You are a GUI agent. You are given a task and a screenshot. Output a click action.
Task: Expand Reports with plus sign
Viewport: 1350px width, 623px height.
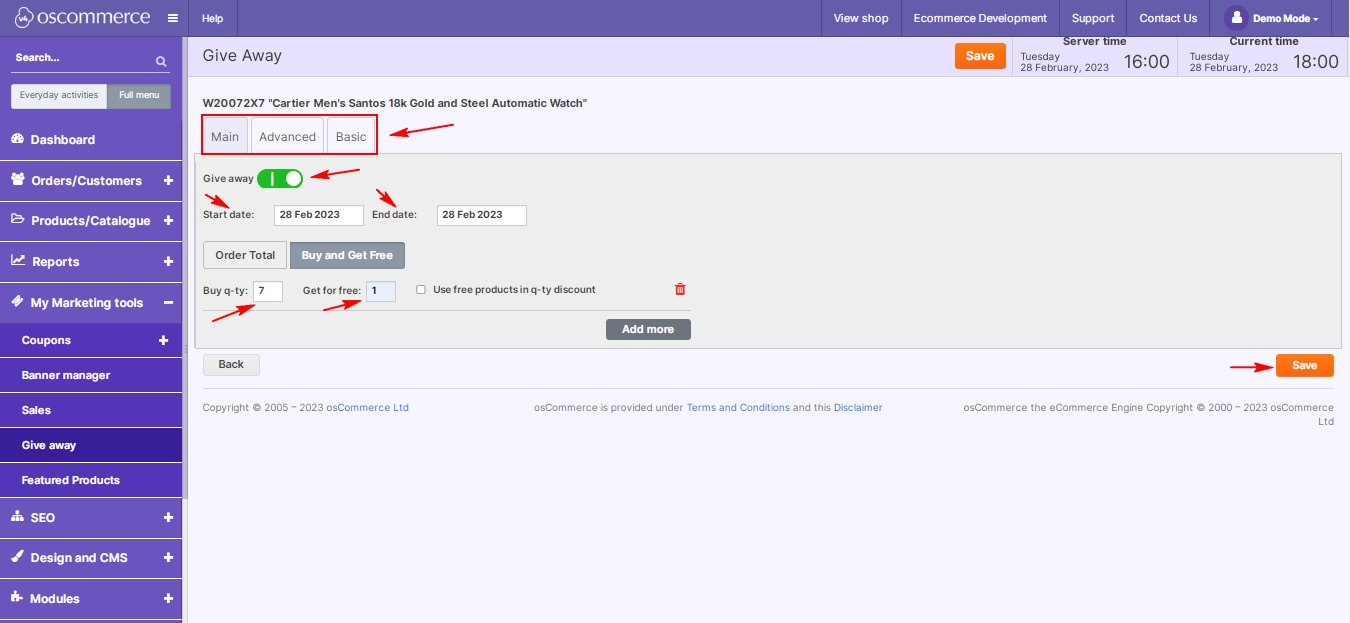pos(168,261)
